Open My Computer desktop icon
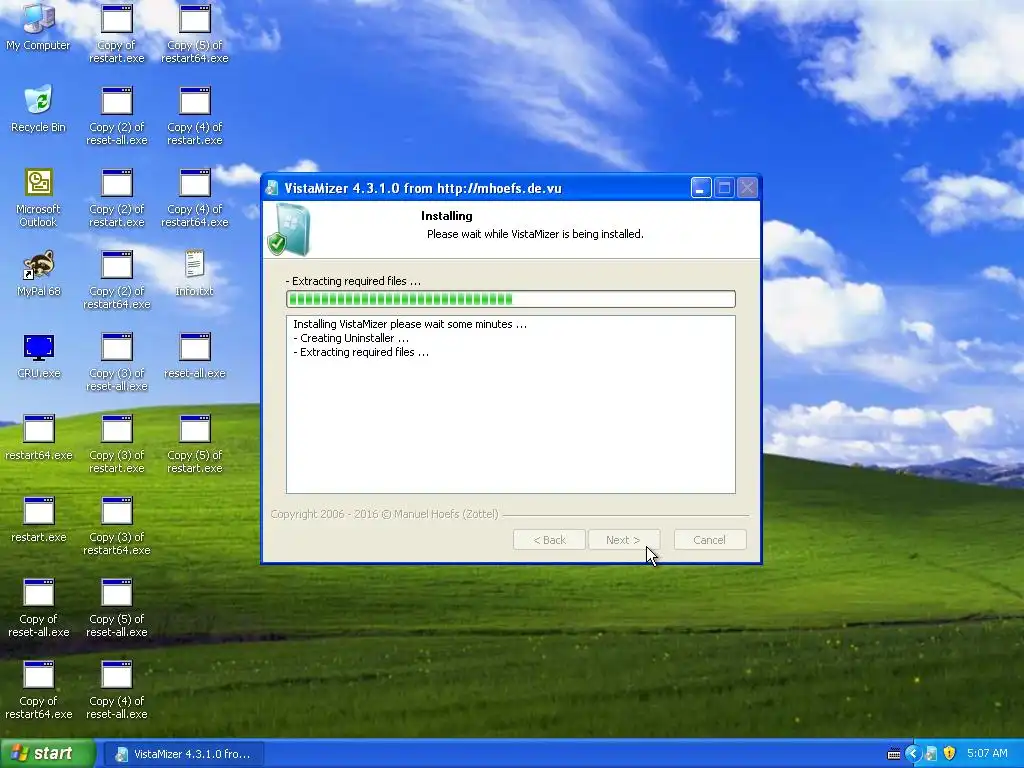 click(x=38, y=27)
